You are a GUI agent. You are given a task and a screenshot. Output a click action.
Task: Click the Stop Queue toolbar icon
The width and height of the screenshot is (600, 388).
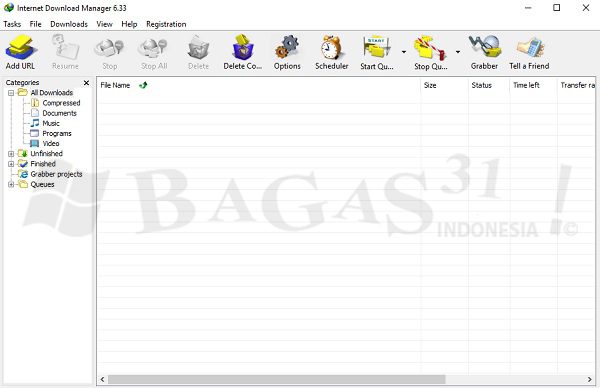pos(430,47)
